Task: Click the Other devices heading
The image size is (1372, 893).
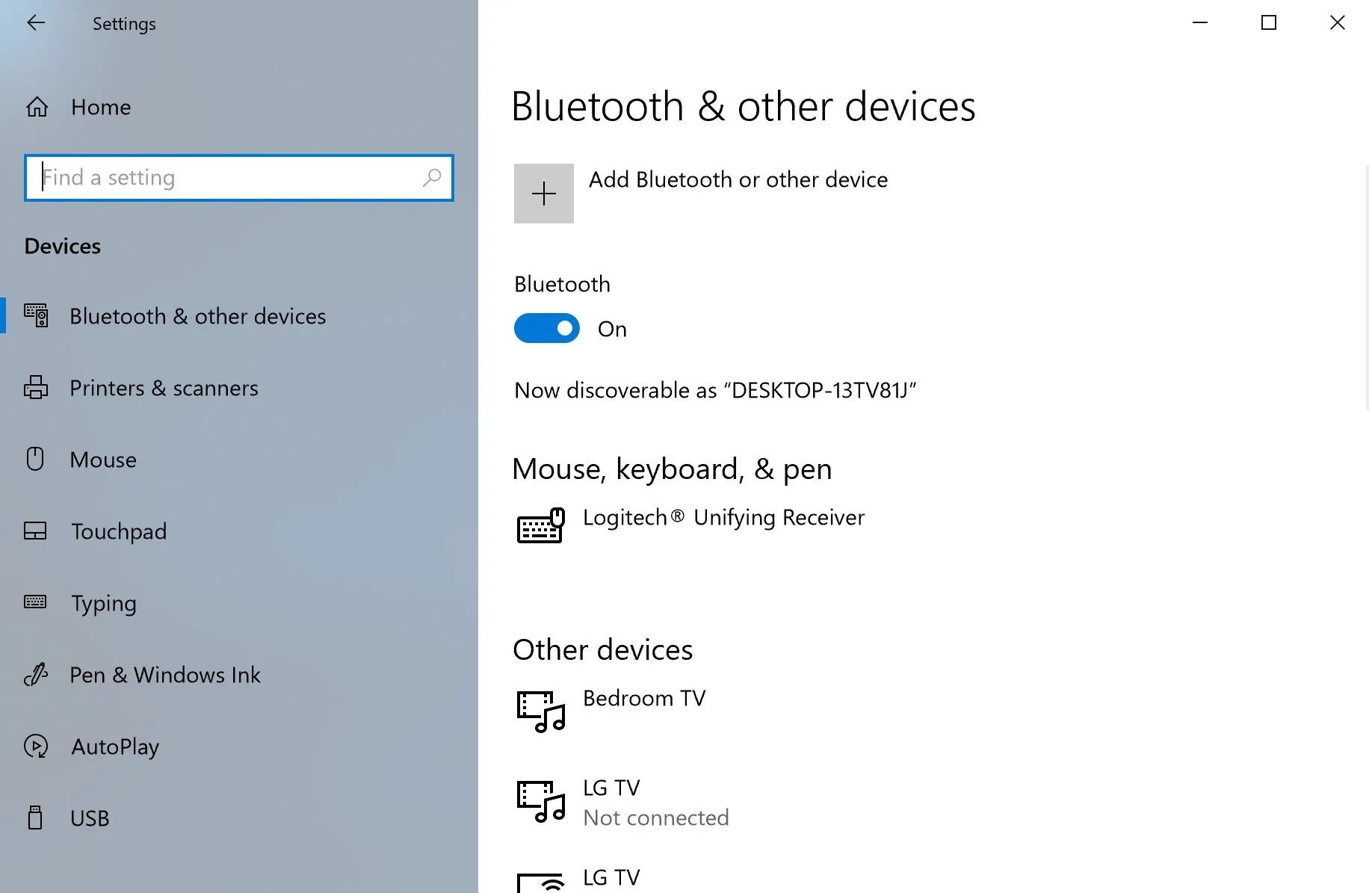Action: coord(602,649)
